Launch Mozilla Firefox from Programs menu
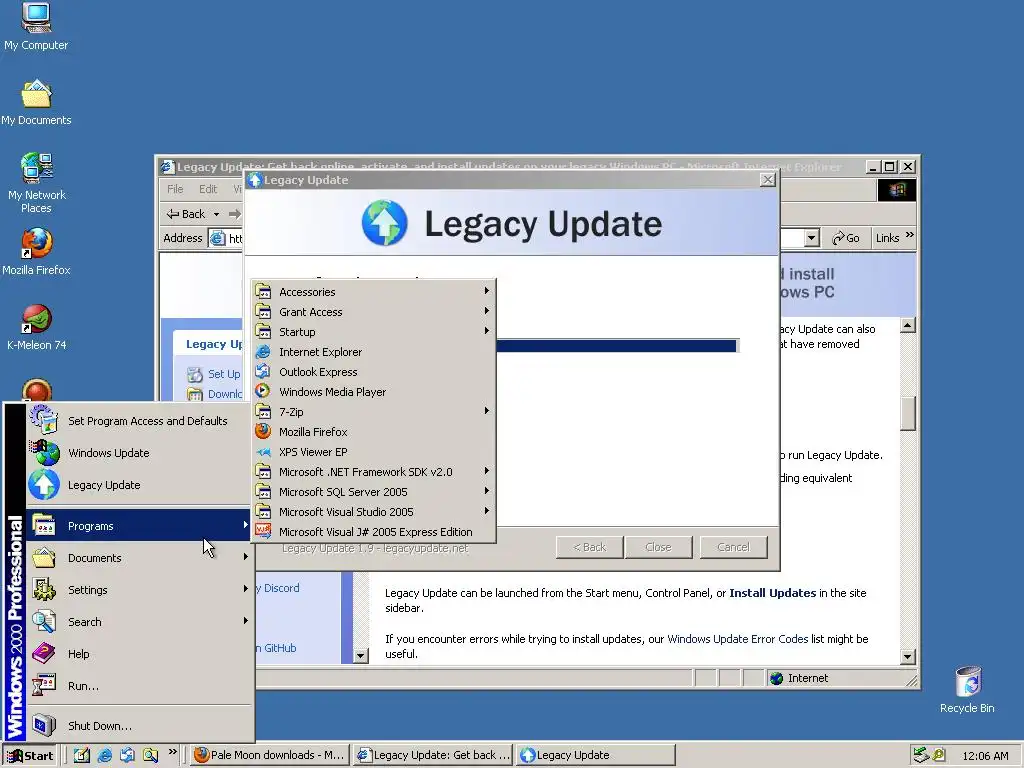Screen dimensions: 1024x768 pyautogui.click(x=374, y=432)
